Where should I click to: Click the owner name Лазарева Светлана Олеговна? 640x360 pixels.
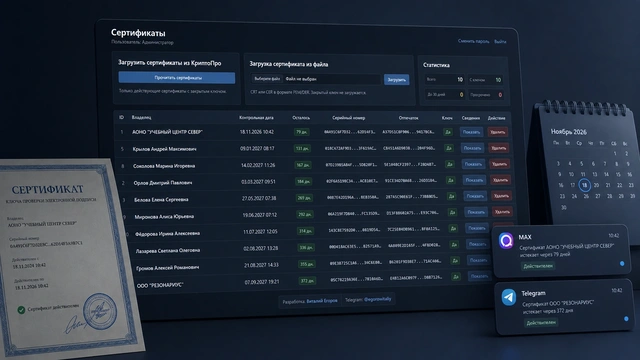(x=168, y=251)
